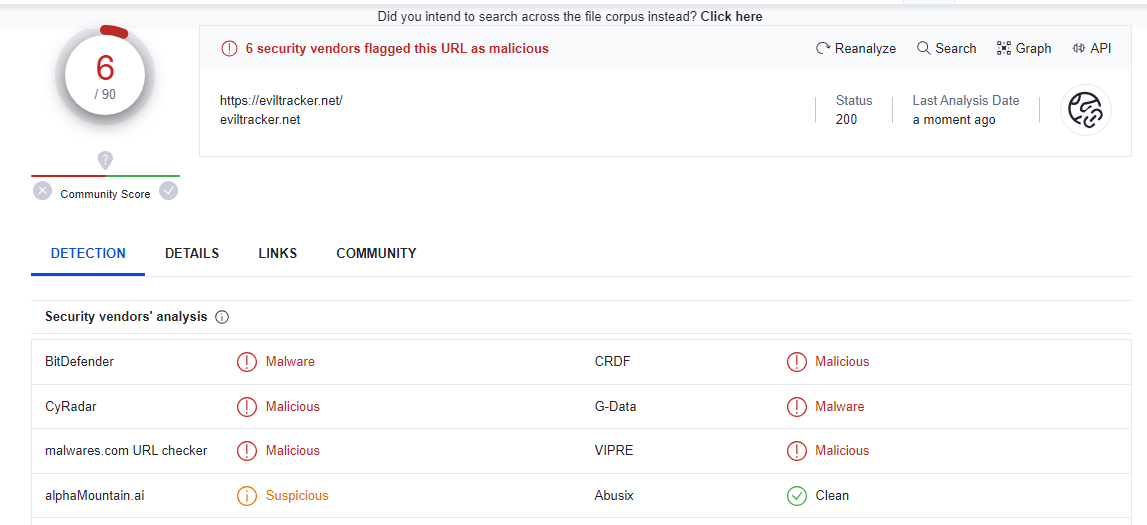This screenshot has height=525, width=1147.
Task: Switch to the DETECTION tab
Action: 88,253
